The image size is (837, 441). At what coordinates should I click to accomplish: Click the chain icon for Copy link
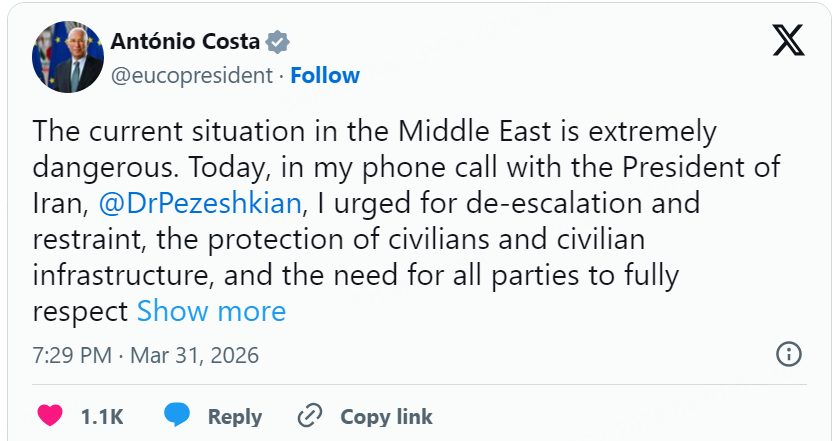point(311,415)
